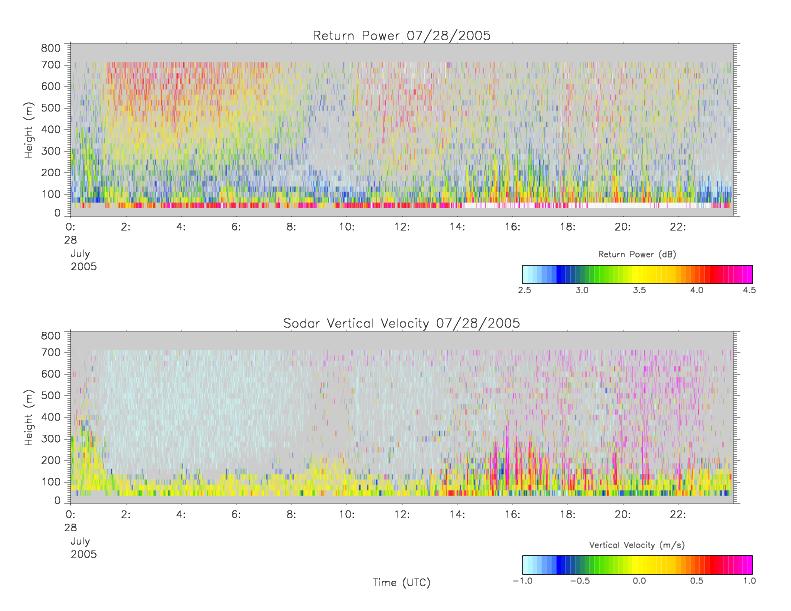Click the "18:" time tick under Vertical Velocity plot
This screenshot has height=611, width=791.
click(568, 515)
